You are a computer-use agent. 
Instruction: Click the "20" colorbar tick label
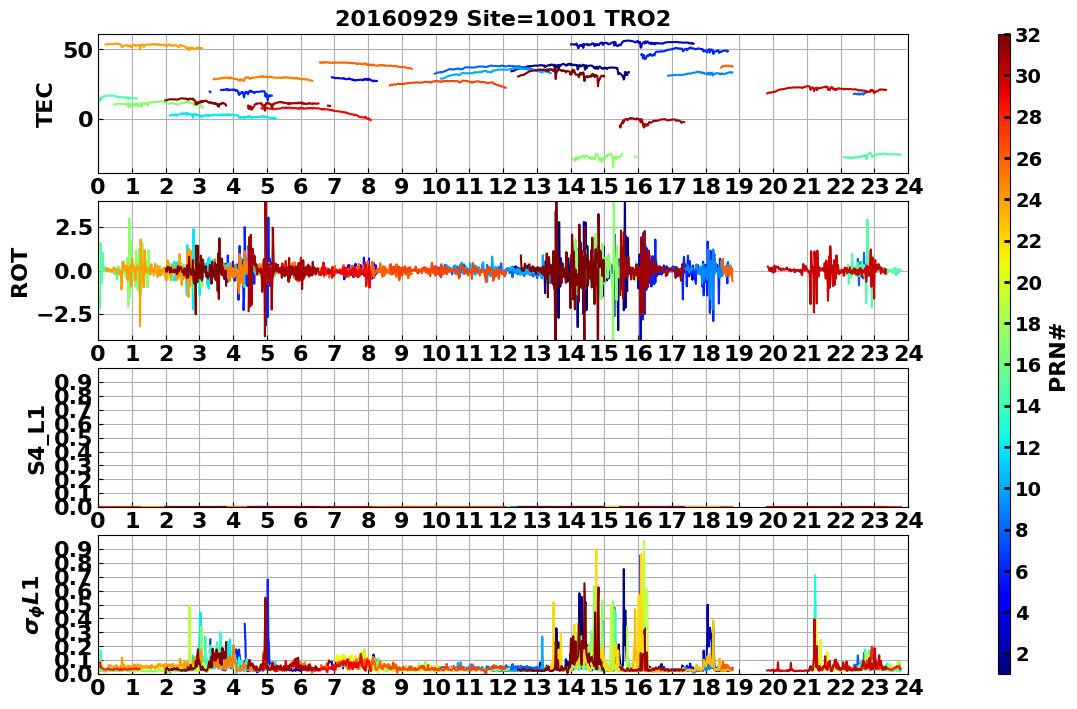pyautogui.click(x=1028, y=282)
